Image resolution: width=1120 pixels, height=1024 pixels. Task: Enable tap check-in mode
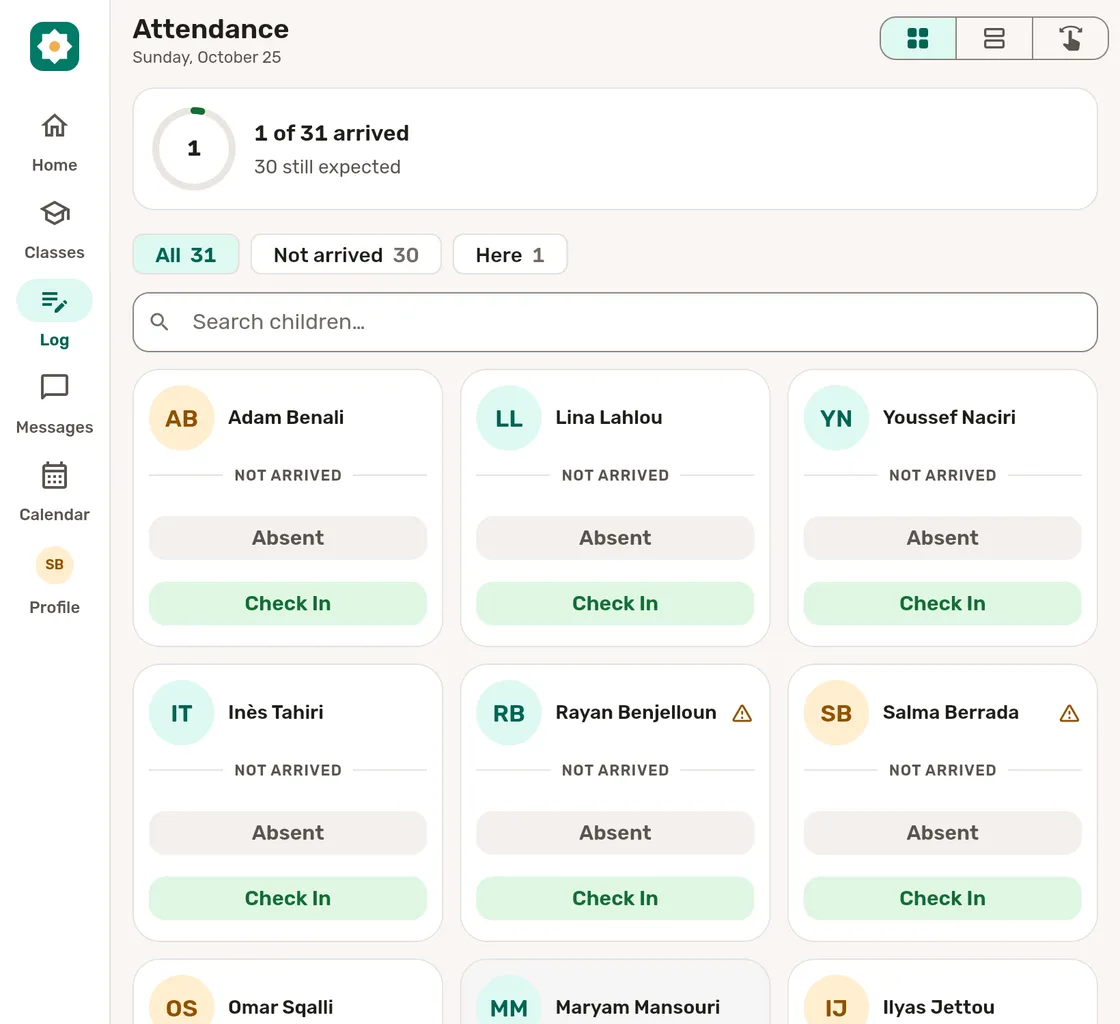click(1070, 39)
